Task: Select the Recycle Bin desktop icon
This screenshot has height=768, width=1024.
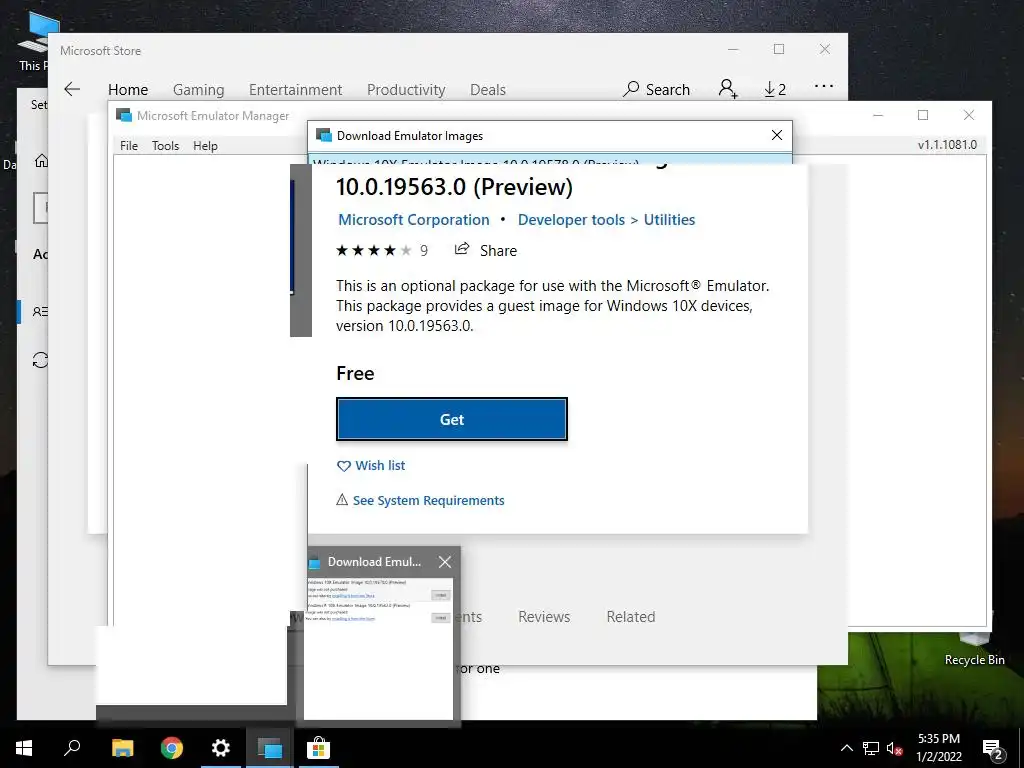Action: 974,647
